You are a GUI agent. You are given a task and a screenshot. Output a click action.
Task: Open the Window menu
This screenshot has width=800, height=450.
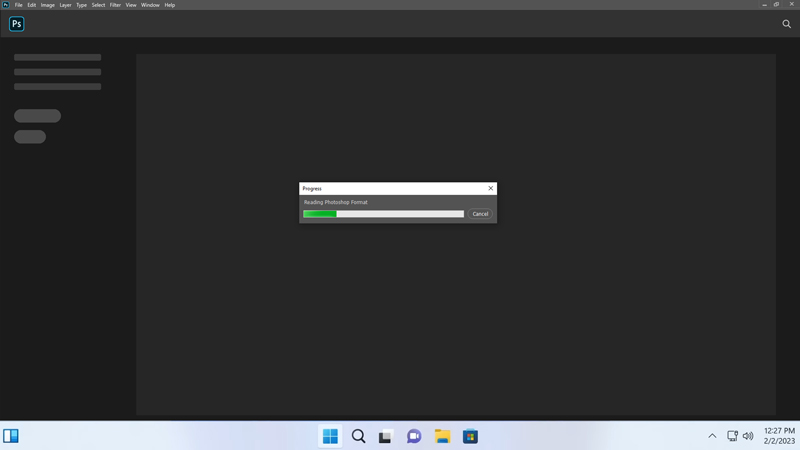click(150, 5)
